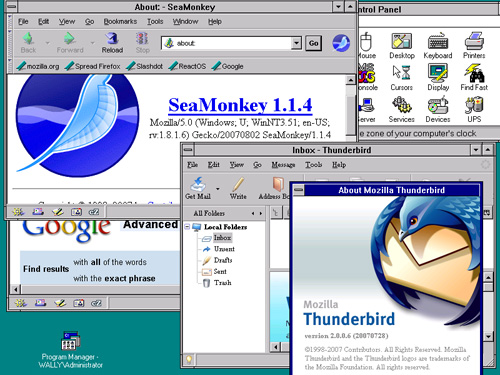This screenshot has width=500, height=375.
Task: Click Thunderbird pane horizontal scrollbar left arrow
Action: click(275, 347)
